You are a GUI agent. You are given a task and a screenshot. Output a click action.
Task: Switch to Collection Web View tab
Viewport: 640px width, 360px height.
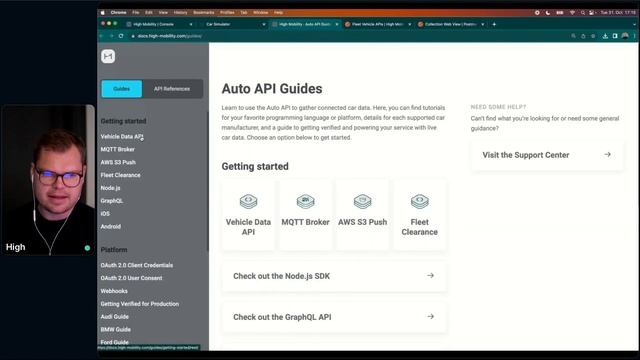(451, 24)
